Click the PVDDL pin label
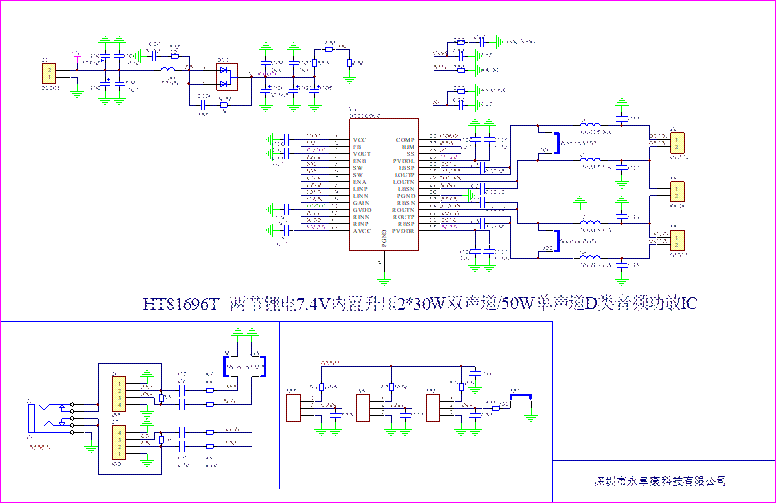 [x=404, y=161]
